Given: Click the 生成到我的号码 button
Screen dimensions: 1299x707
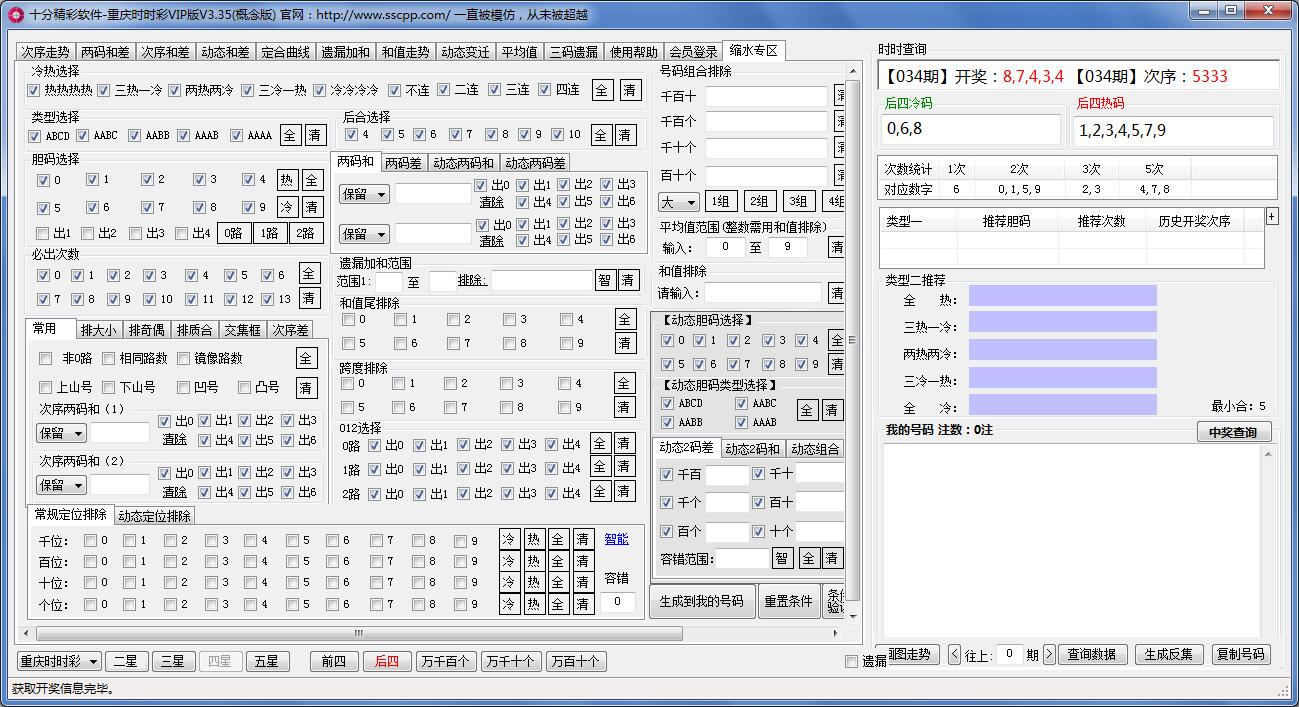Looking at the screenshot, I should point(703,601).
